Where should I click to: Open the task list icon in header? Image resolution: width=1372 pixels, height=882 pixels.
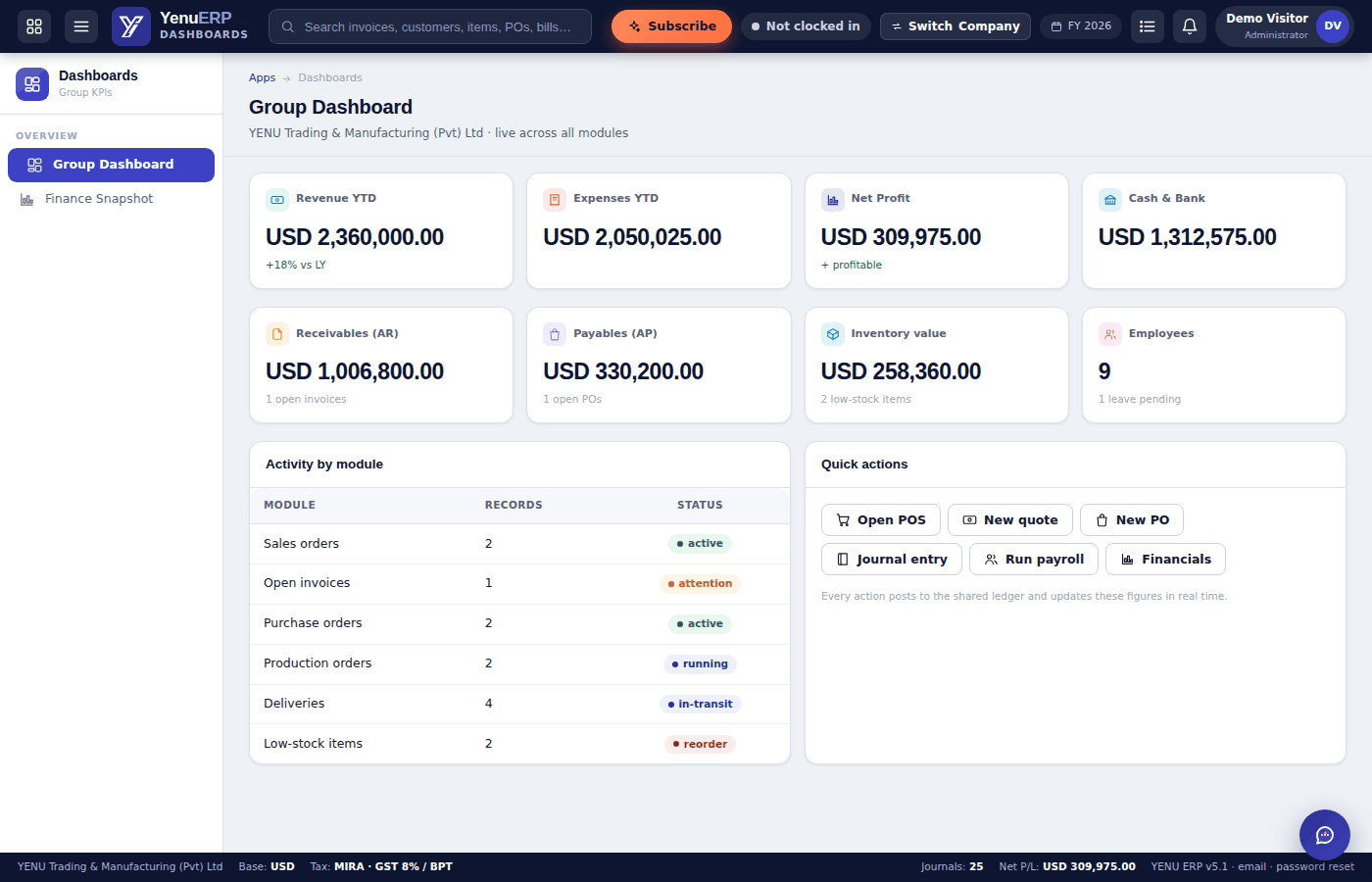(1148, 26)
